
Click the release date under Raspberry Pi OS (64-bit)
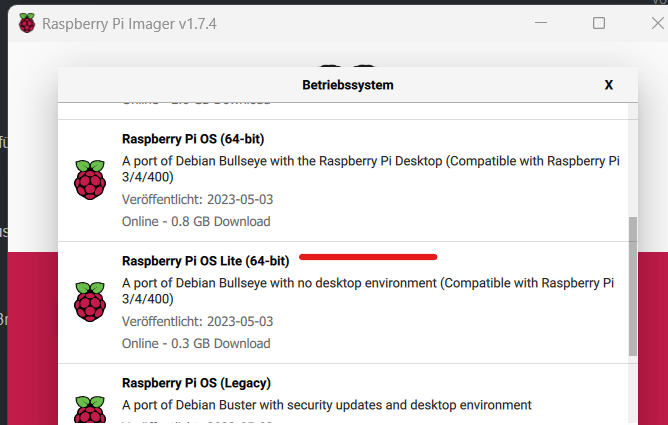click(x=183, y=199)
